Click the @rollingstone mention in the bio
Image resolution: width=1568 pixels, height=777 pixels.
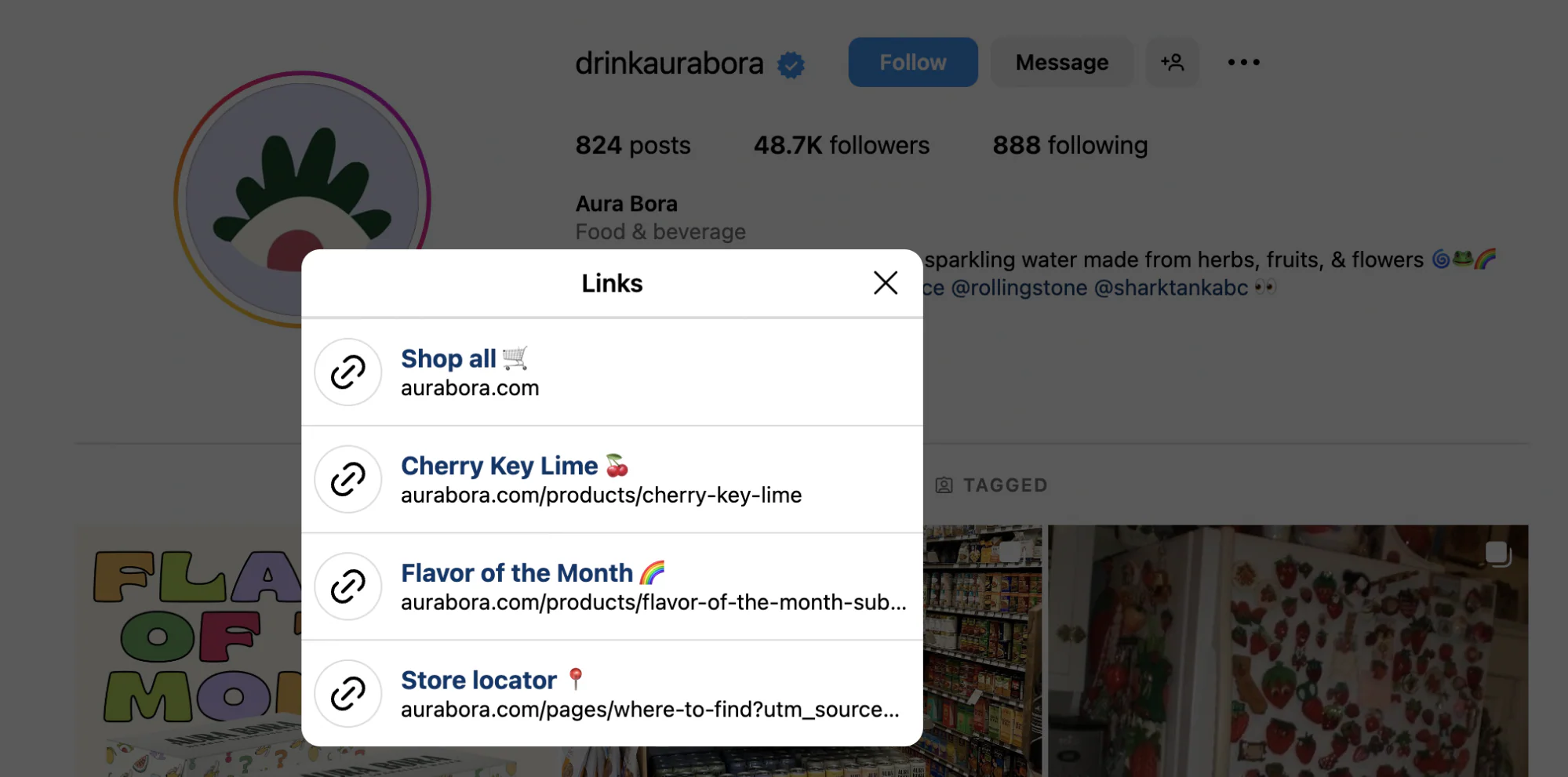1018,288
